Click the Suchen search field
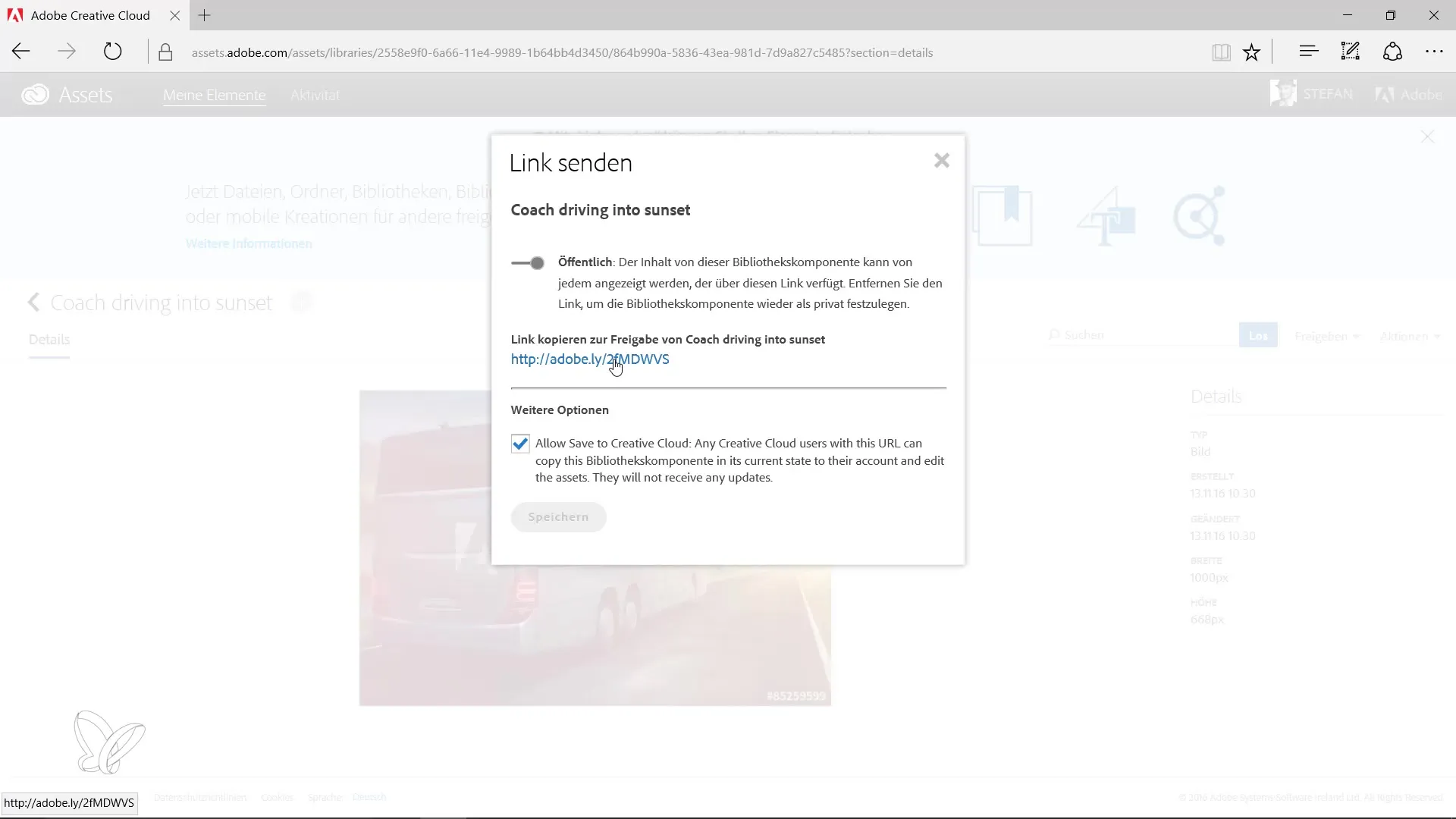The width and height of the screenshot is (1456, 819). pyautogui.click(x=1142, y=335)
